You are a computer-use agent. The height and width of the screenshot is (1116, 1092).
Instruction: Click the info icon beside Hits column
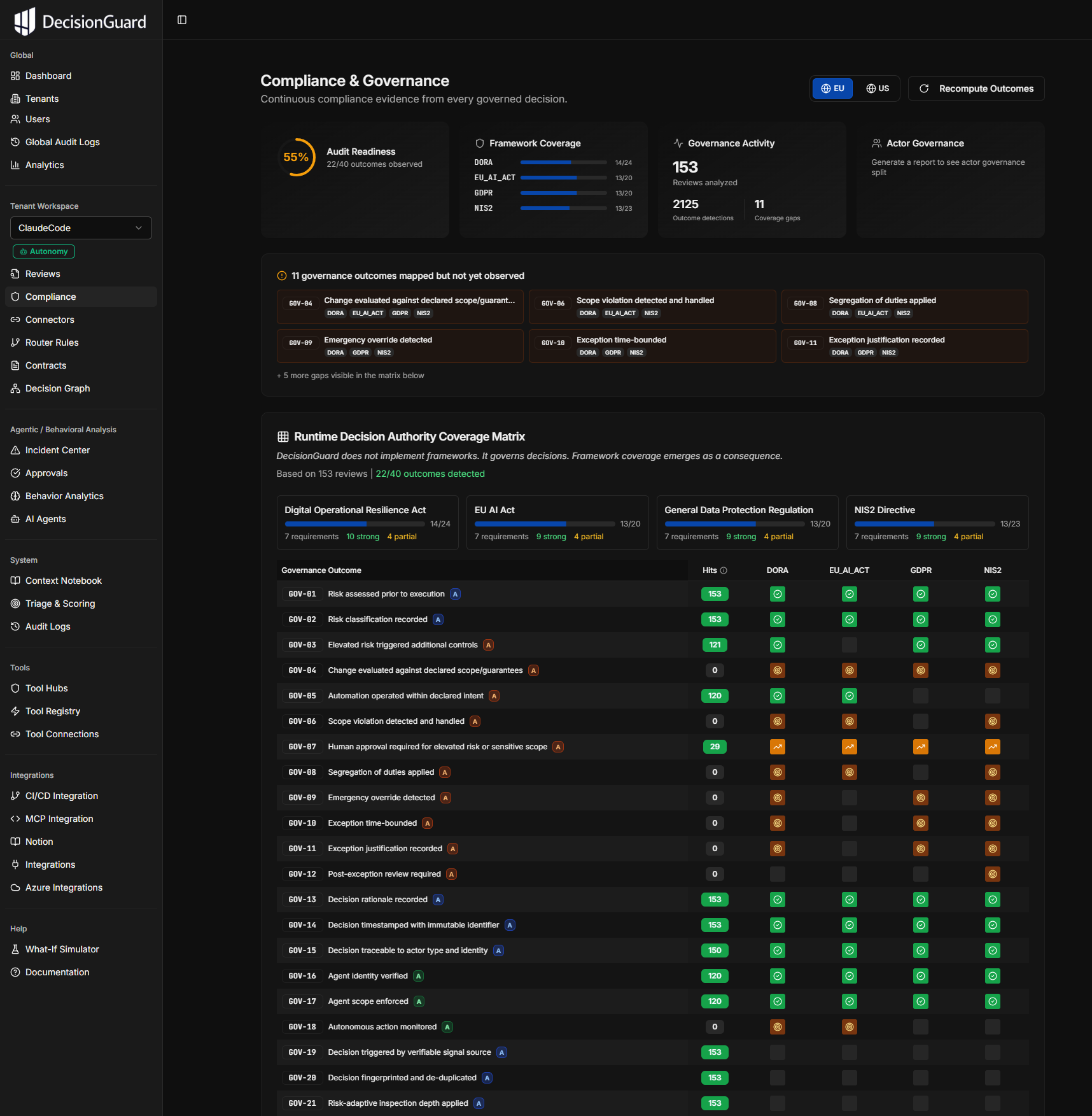coord(724,570)
